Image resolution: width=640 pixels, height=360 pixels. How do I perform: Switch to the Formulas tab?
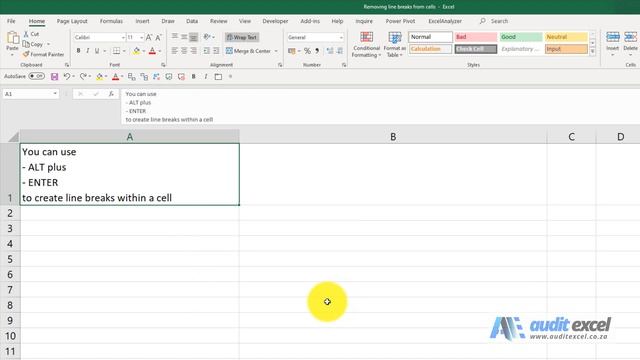pyautogui.click(x=111, y=21)
